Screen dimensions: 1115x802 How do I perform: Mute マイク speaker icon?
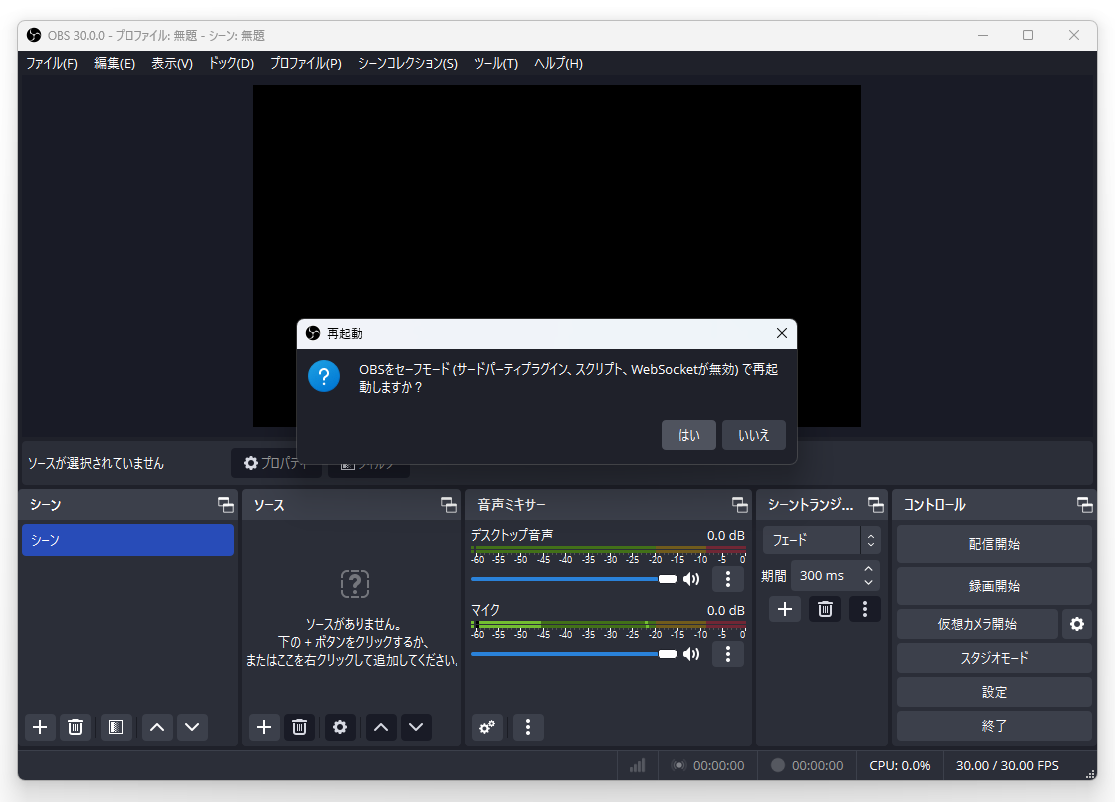(x=691, y=654)
